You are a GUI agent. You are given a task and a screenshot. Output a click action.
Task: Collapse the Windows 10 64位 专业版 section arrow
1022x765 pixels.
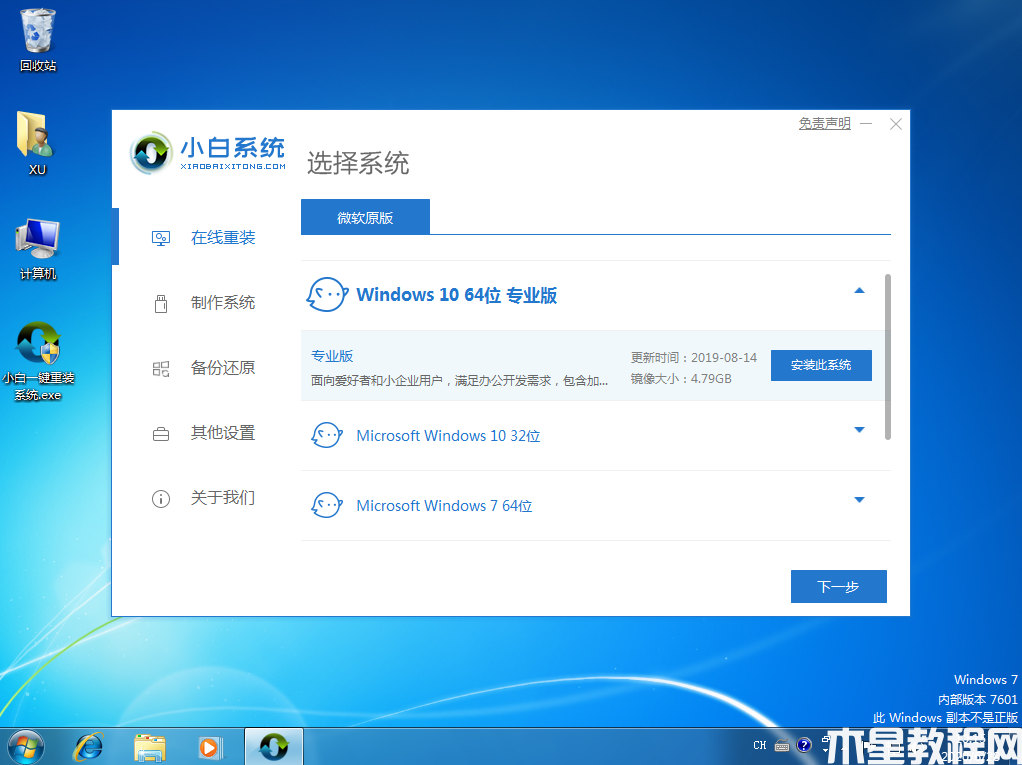pyautogui.click(x=859, y=291)
